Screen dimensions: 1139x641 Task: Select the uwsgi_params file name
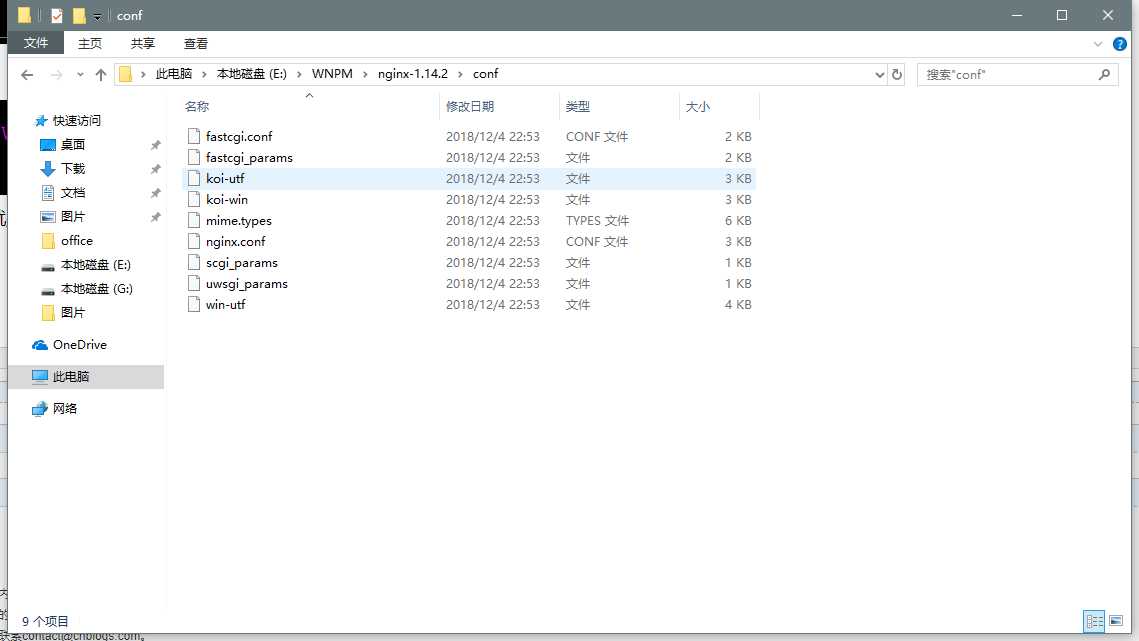pyautogui.click(x=246, y=283)
